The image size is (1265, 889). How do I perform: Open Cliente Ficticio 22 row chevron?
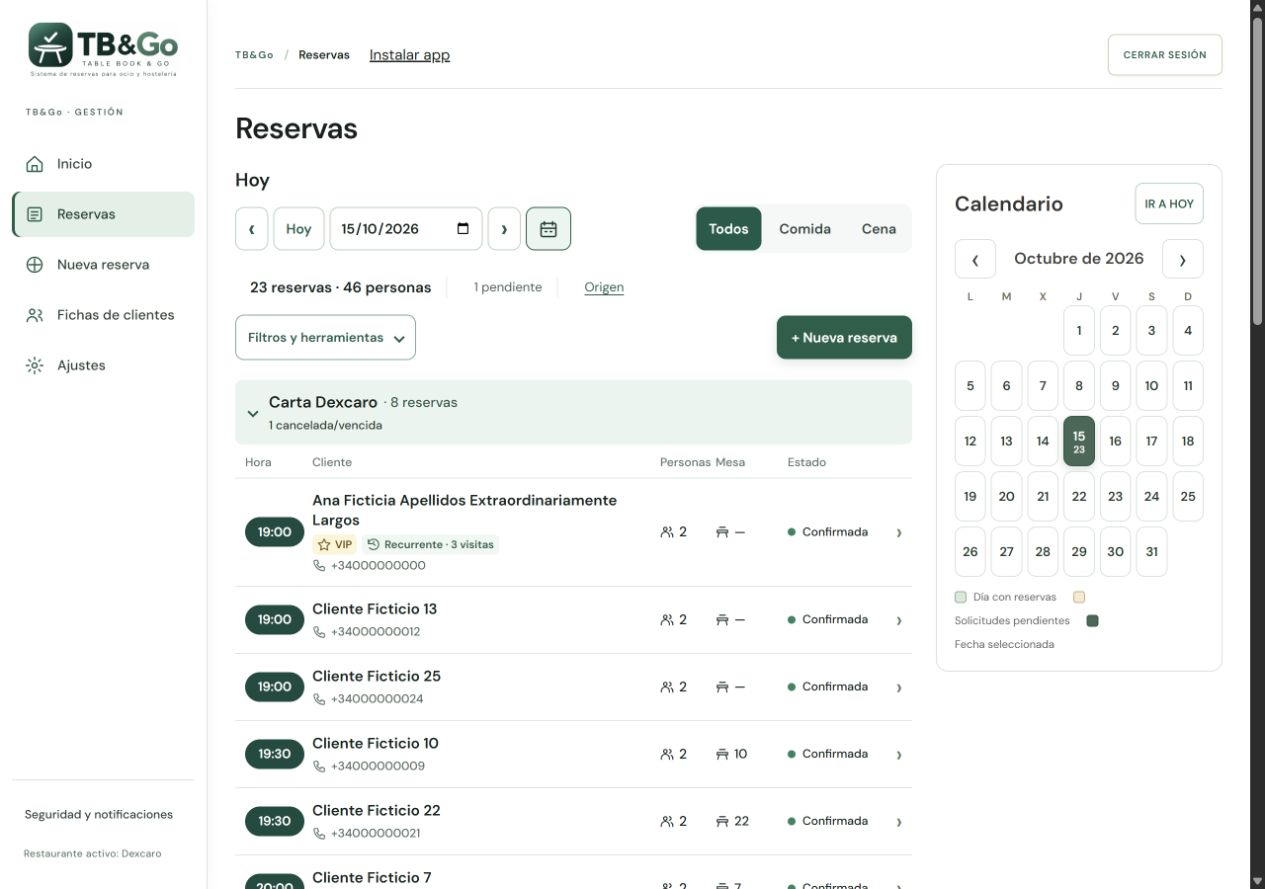(x=899, y=821)
